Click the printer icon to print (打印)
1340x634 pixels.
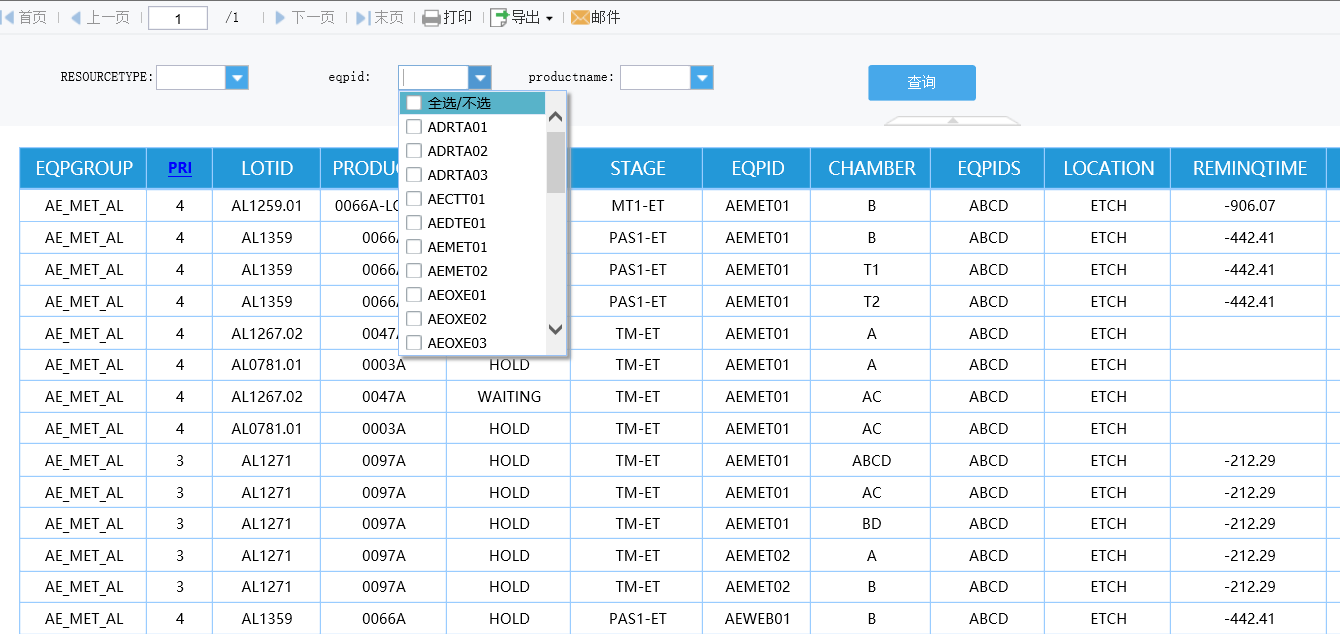click(x=431, y=18)
